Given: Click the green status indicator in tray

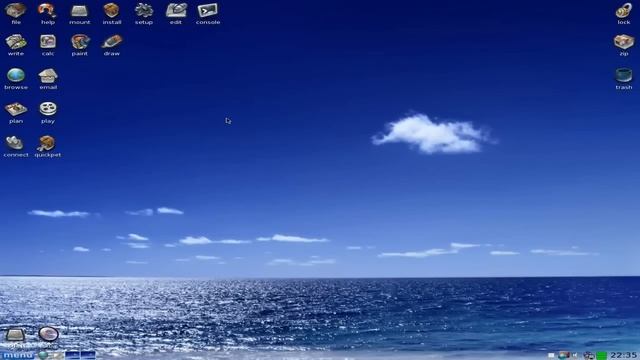Looking at the screenshot, I should point(601,356).
